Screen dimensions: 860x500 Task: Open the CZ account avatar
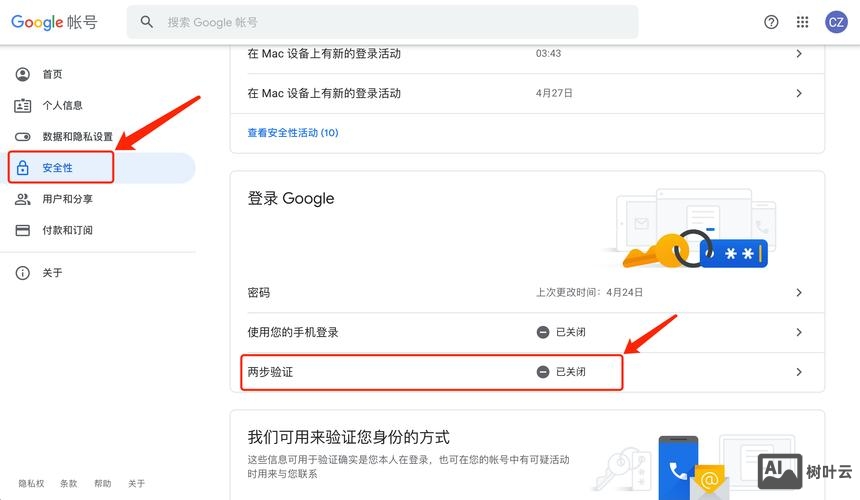[x=836, y=22]
